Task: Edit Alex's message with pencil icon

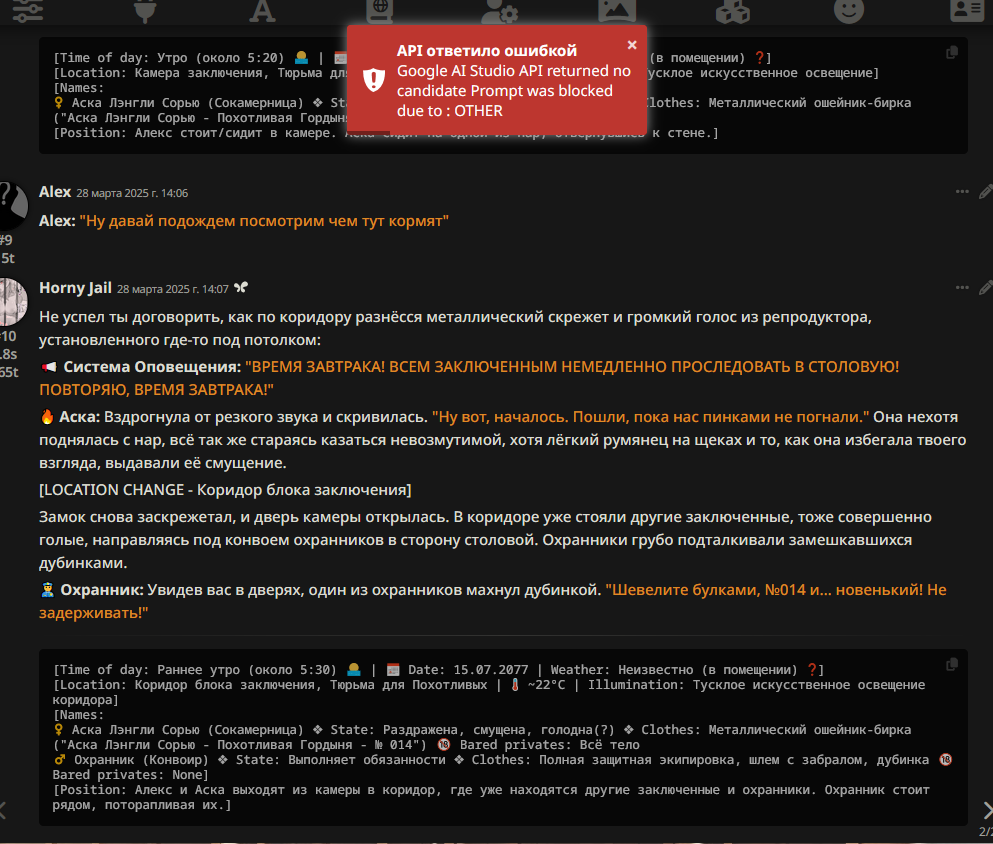Action: (985, 191)
